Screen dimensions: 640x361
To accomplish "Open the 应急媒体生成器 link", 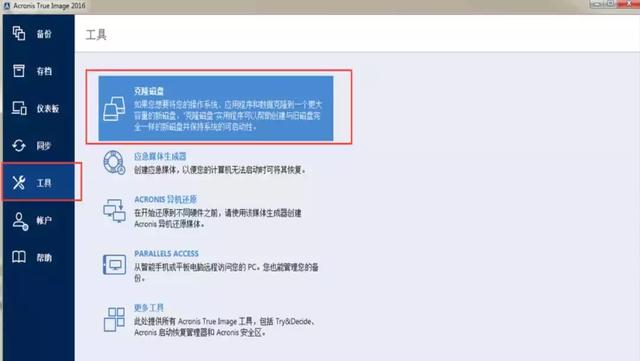I will coord(160,156).
